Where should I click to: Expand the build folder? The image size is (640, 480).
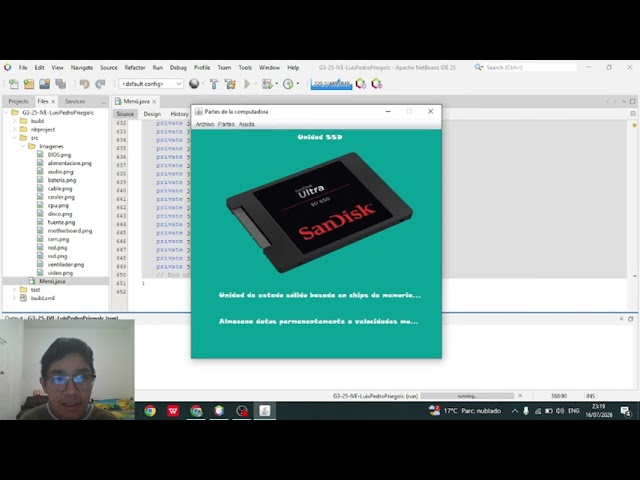pyautogui.click(x=14, y=121)
